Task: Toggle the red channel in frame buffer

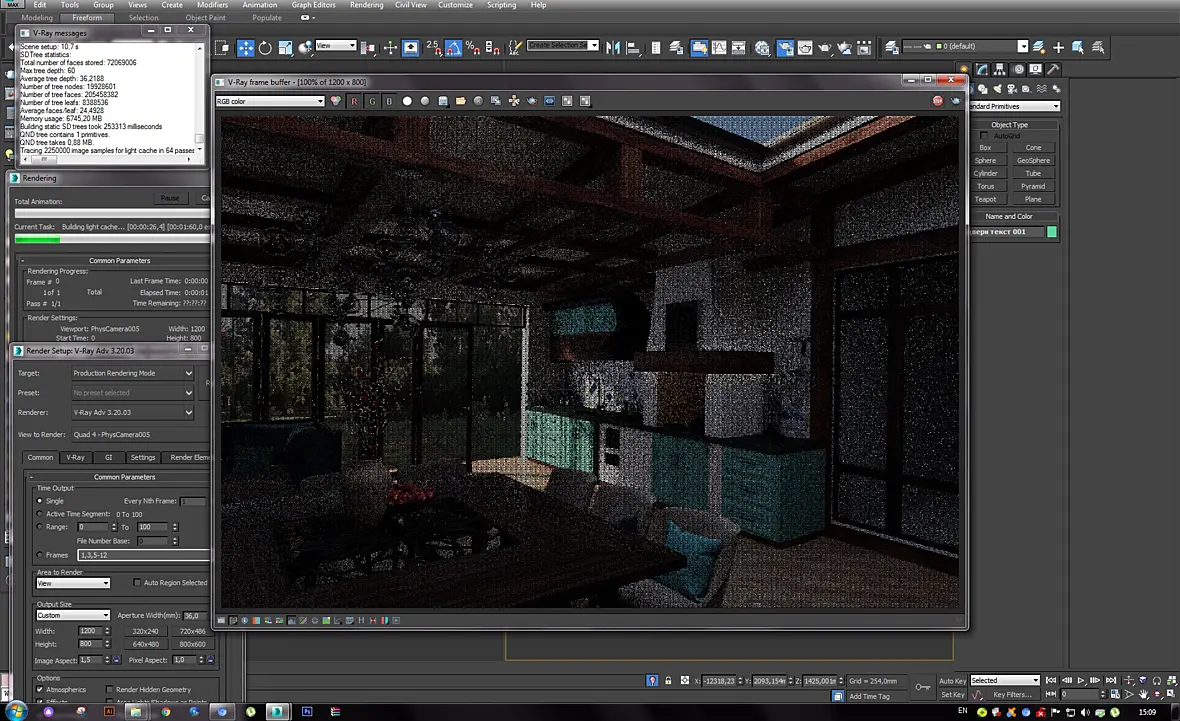Action: point(354,101)
